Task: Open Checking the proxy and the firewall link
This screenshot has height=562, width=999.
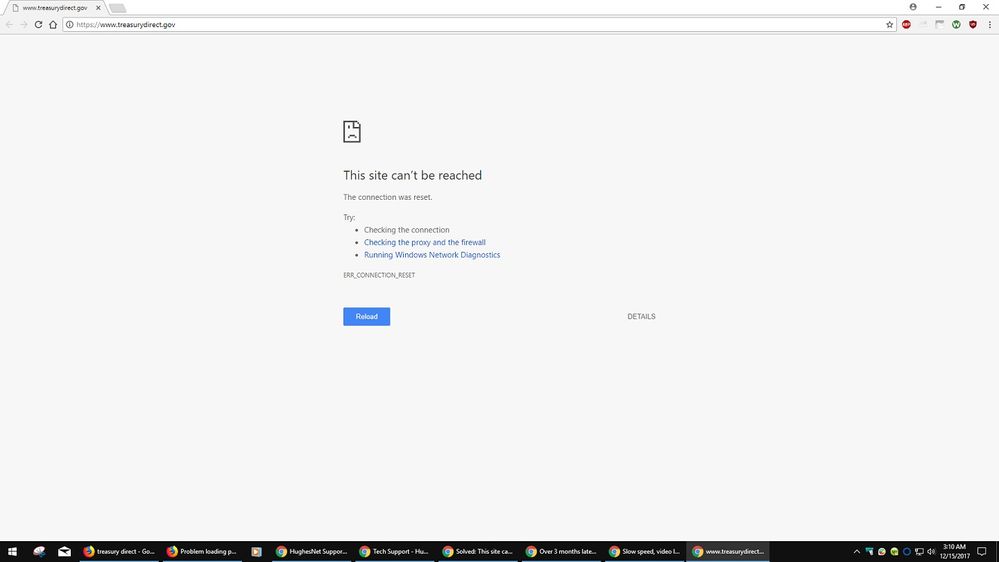Action: [424, 242]
